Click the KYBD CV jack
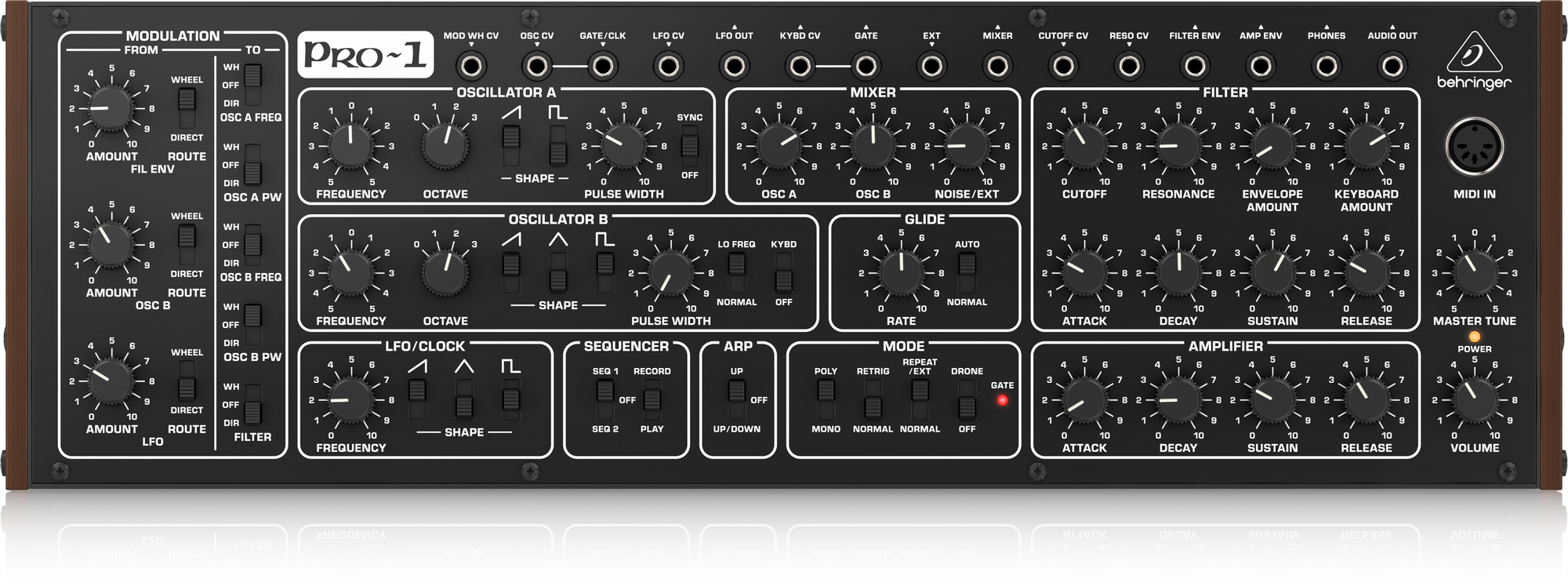Image resolution: width=1568 pixels, height=583 pixels. tap(800, 66)
